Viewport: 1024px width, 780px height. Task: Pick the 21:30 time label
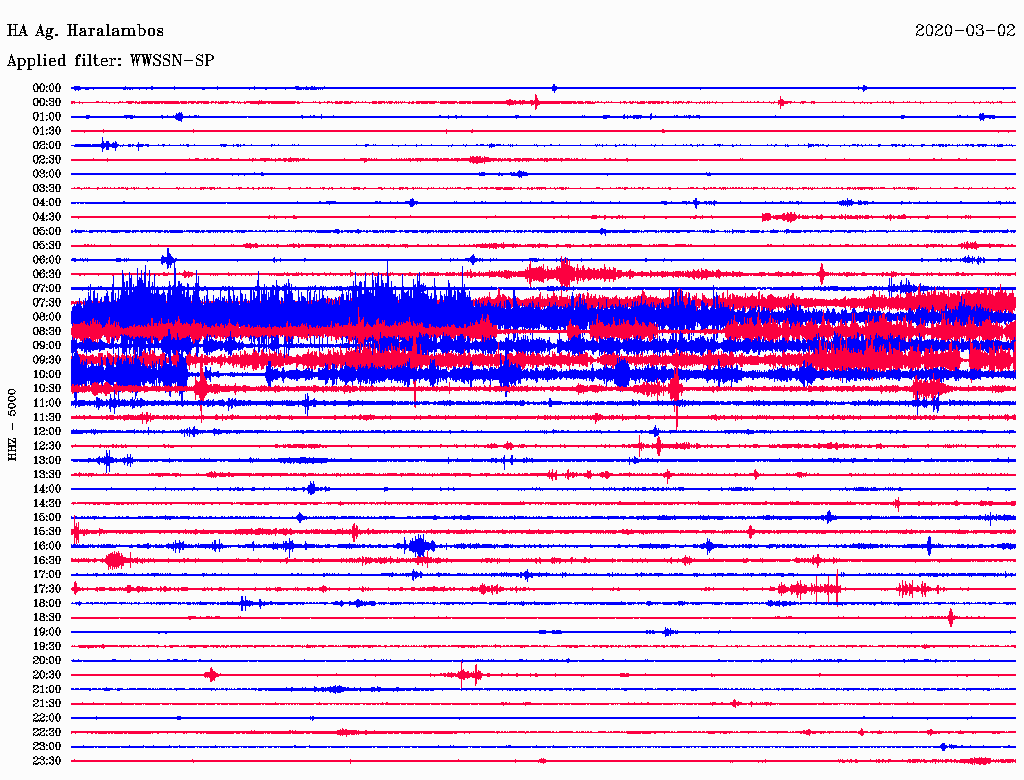click(47, 704)
